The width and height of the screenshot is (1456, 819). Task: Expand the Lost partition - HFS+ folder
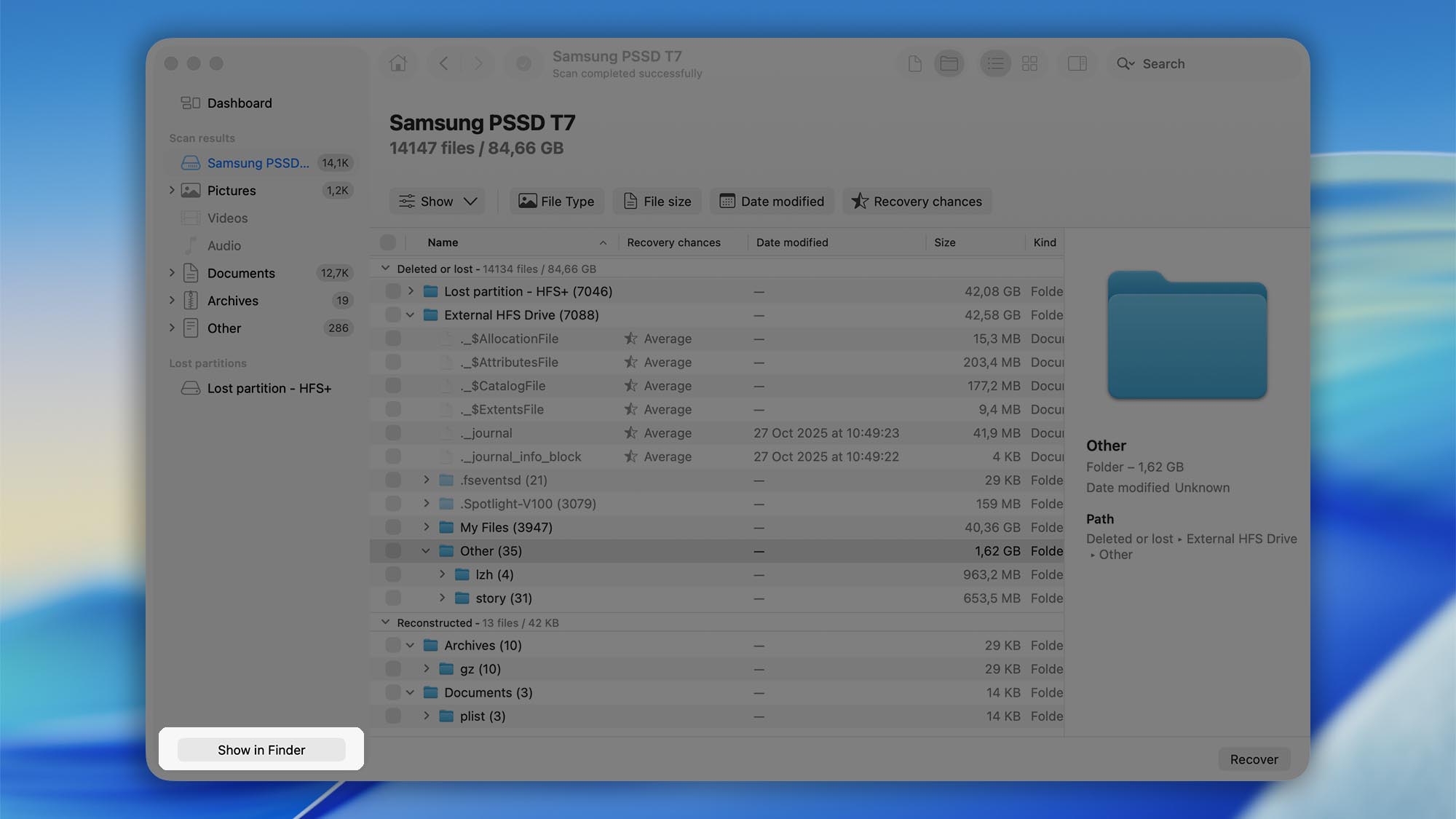pos(411,291)
